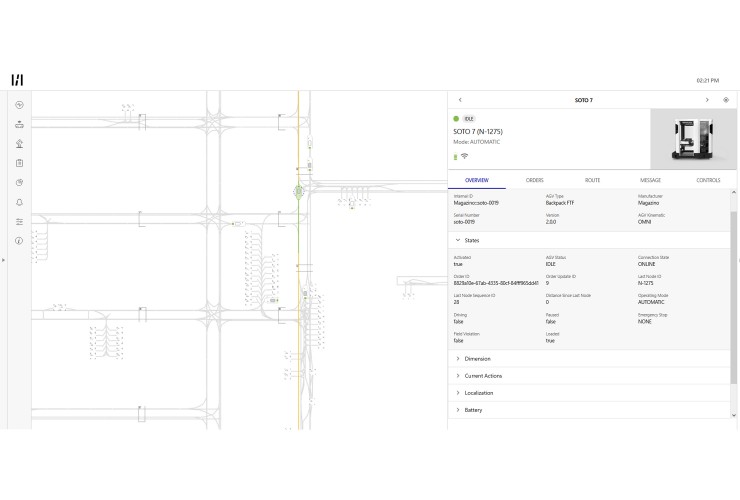Switch to the Orders tab
This screenshot has height=500, width=740.
pos(535,180)
